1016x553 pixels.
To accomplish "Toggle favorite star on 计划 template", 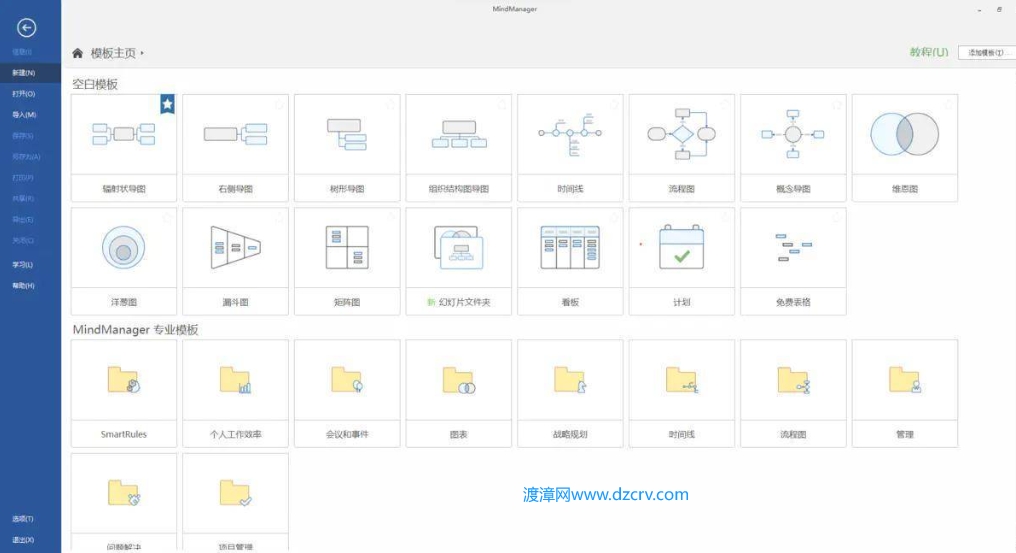I will click(726, 218).
